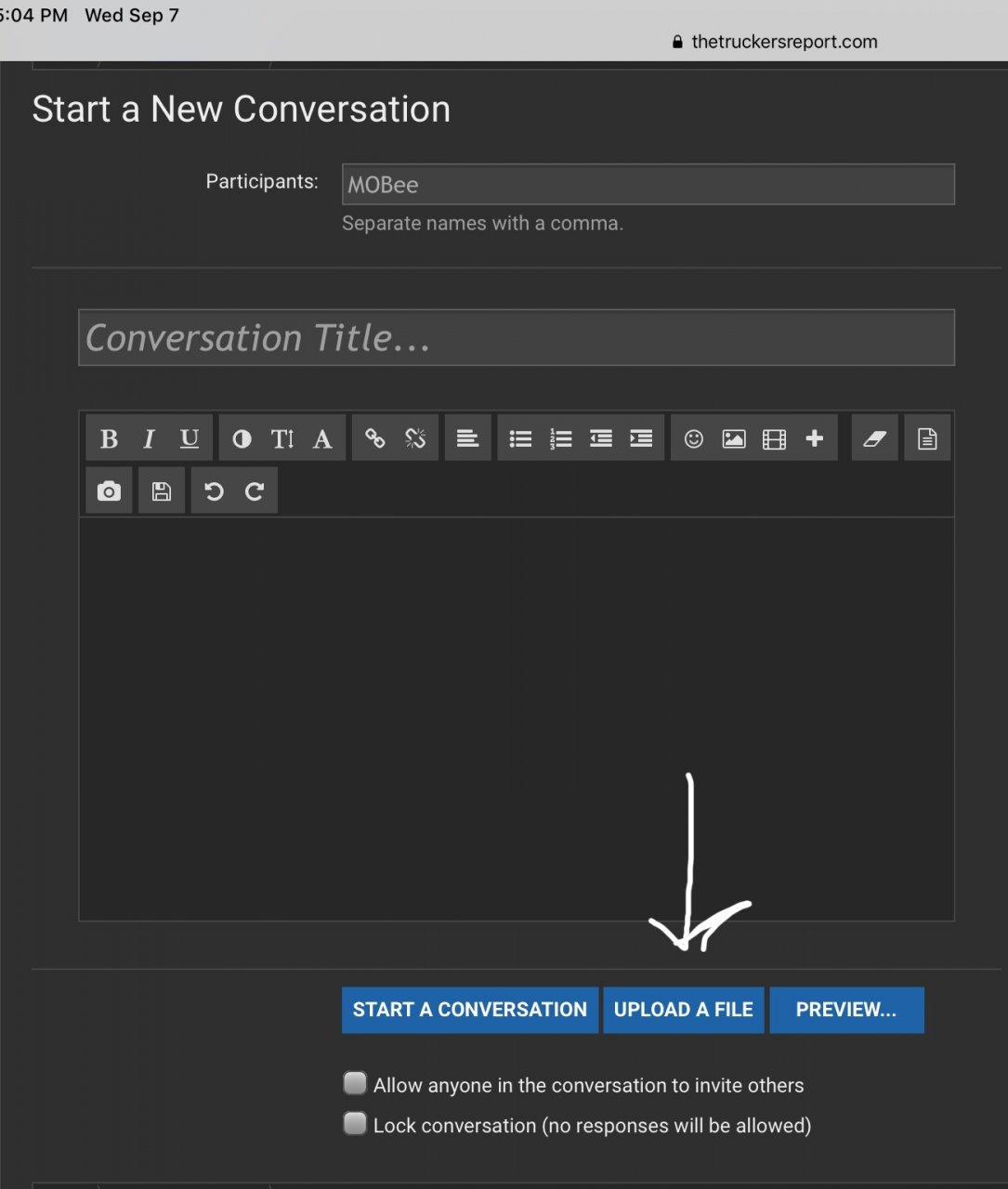Toggle Bold text formatting

[109, 438]
